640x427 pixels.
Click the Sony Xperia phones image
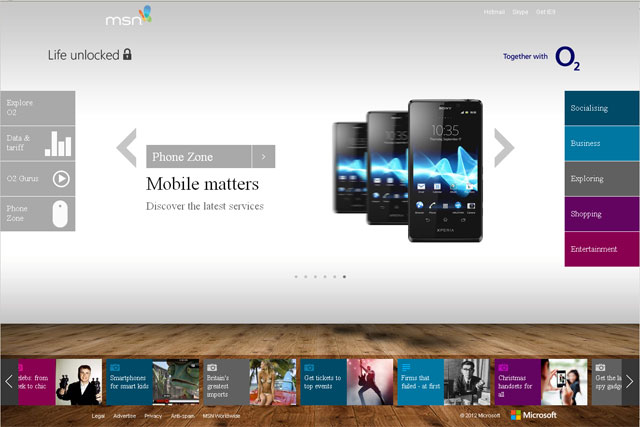408,171
